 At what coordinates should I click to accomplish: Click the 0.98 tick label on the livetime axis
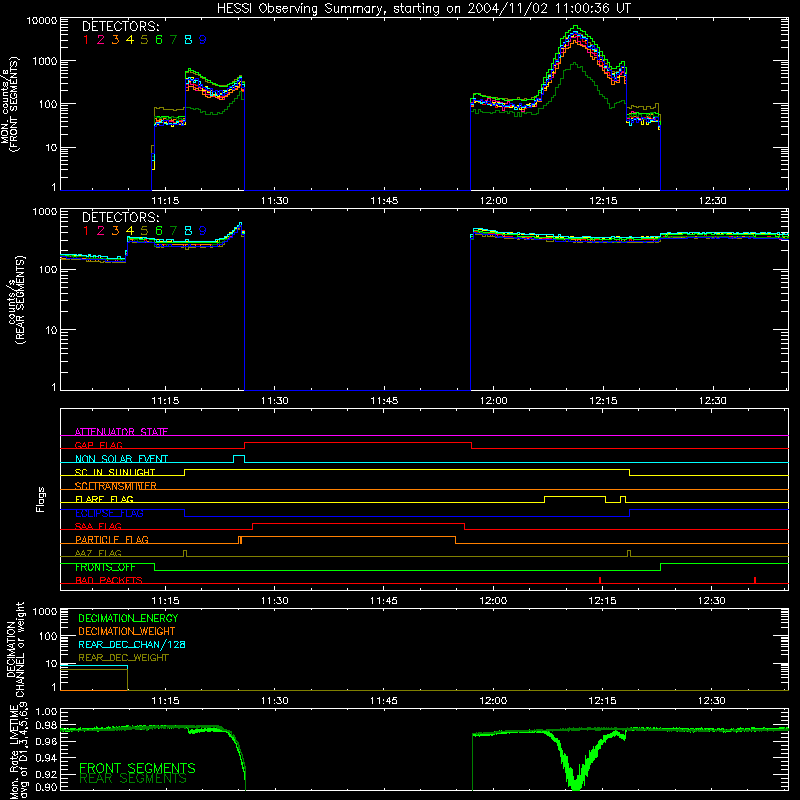click(x=47, y=725)
